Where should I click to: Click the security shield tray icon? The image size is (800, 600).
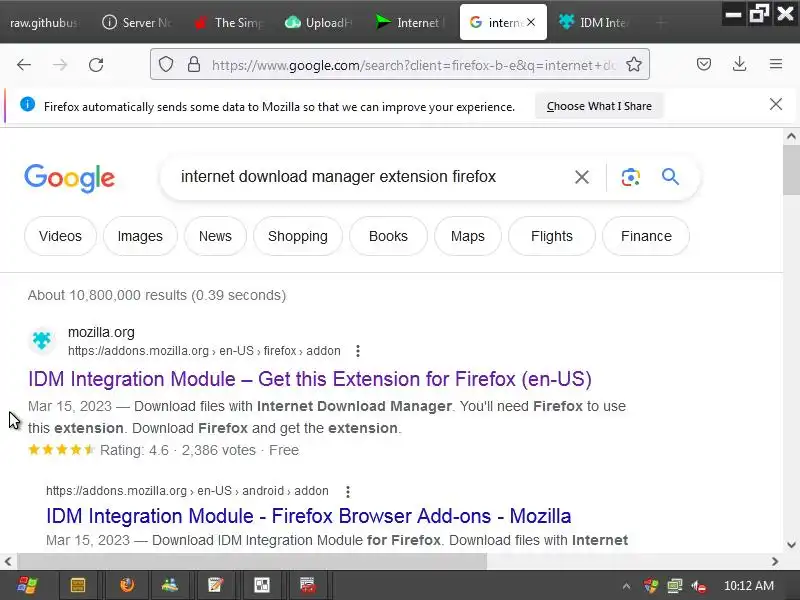point(651,586)
